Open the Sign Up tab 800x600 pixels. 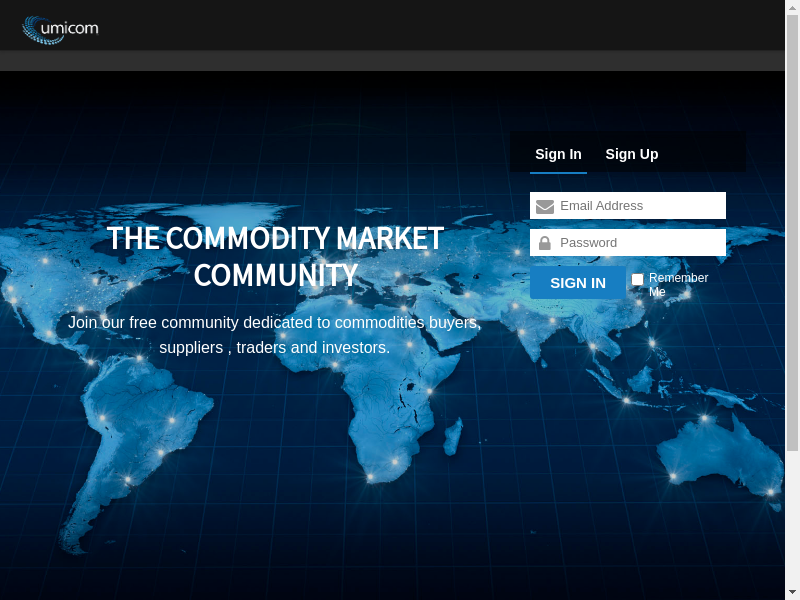pos(631,154)
